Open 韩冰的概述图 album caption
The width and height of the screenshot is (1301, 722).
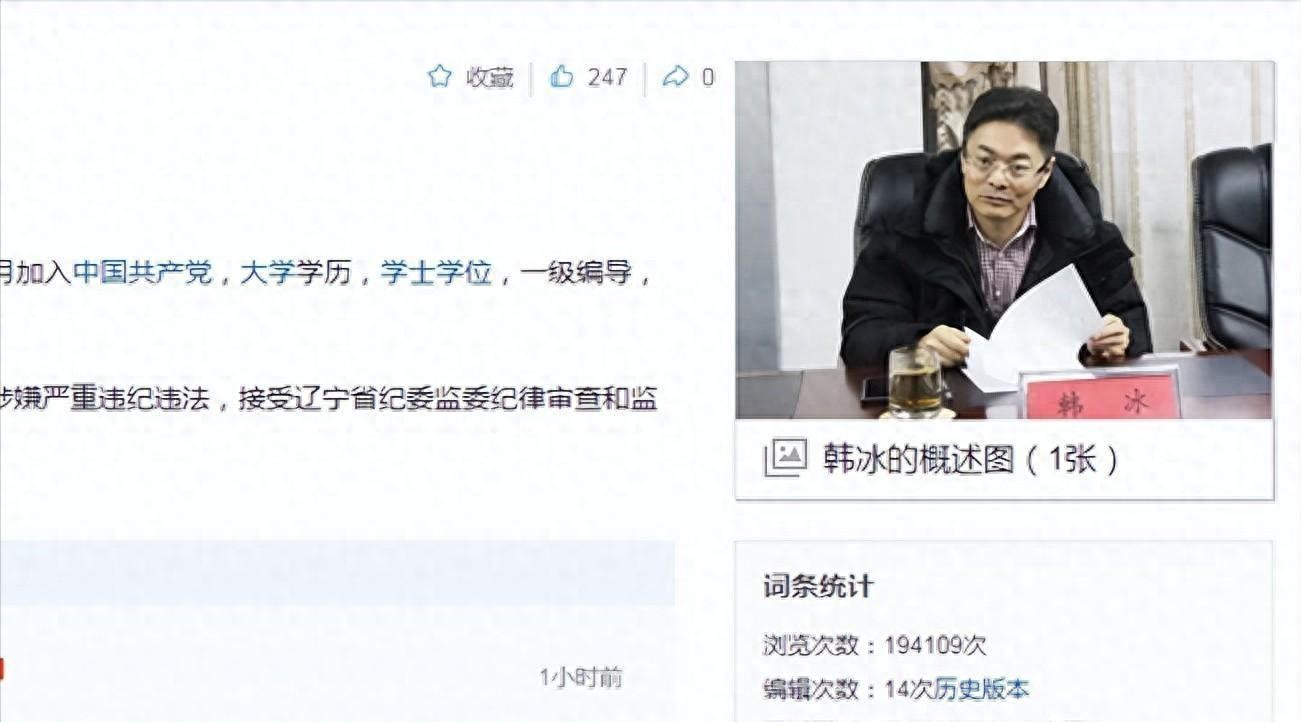[x=970, y=459]
